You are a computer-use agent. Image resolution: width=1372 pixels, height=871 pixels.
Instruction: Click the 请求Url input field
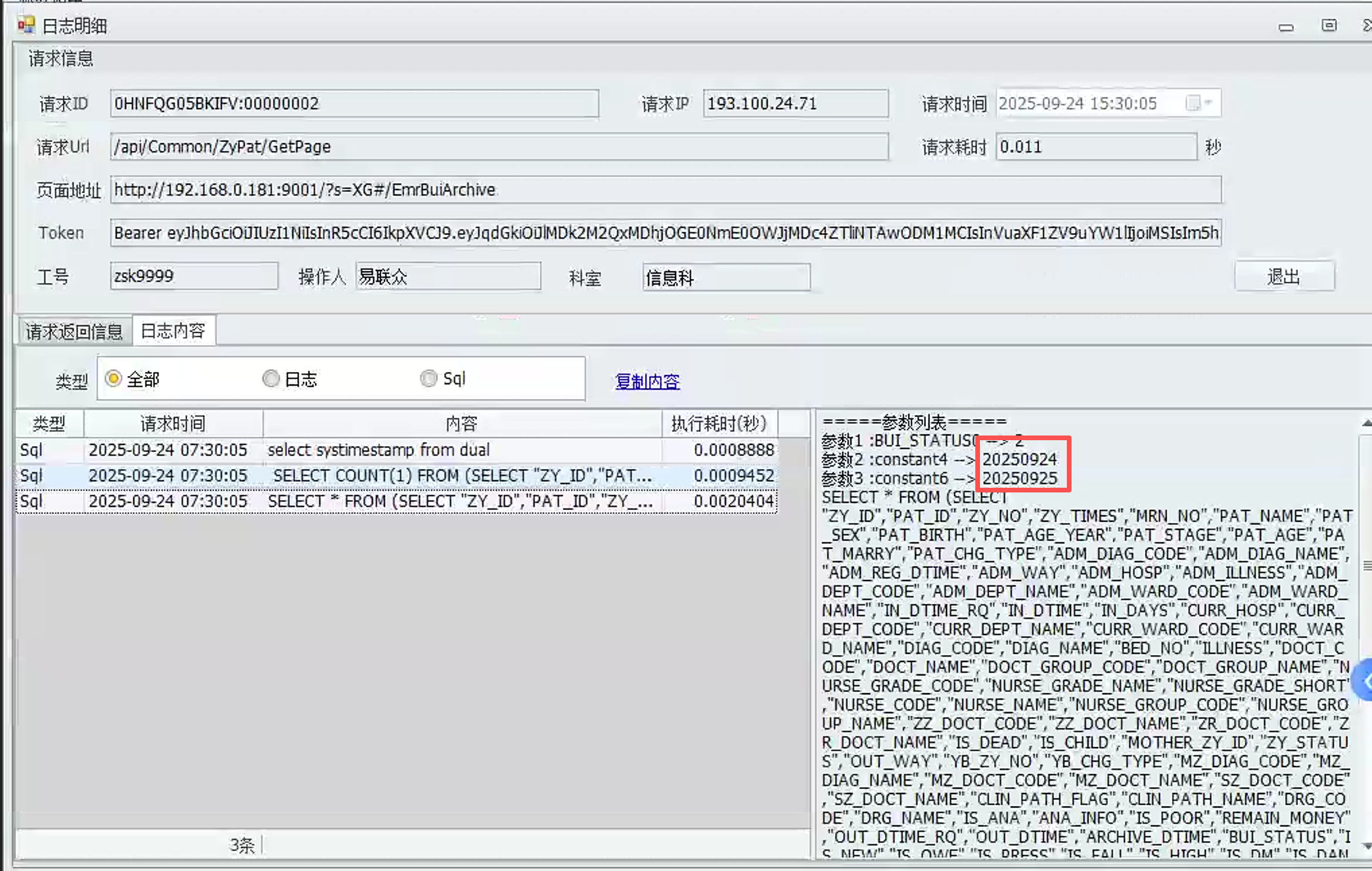click(499, 147)
